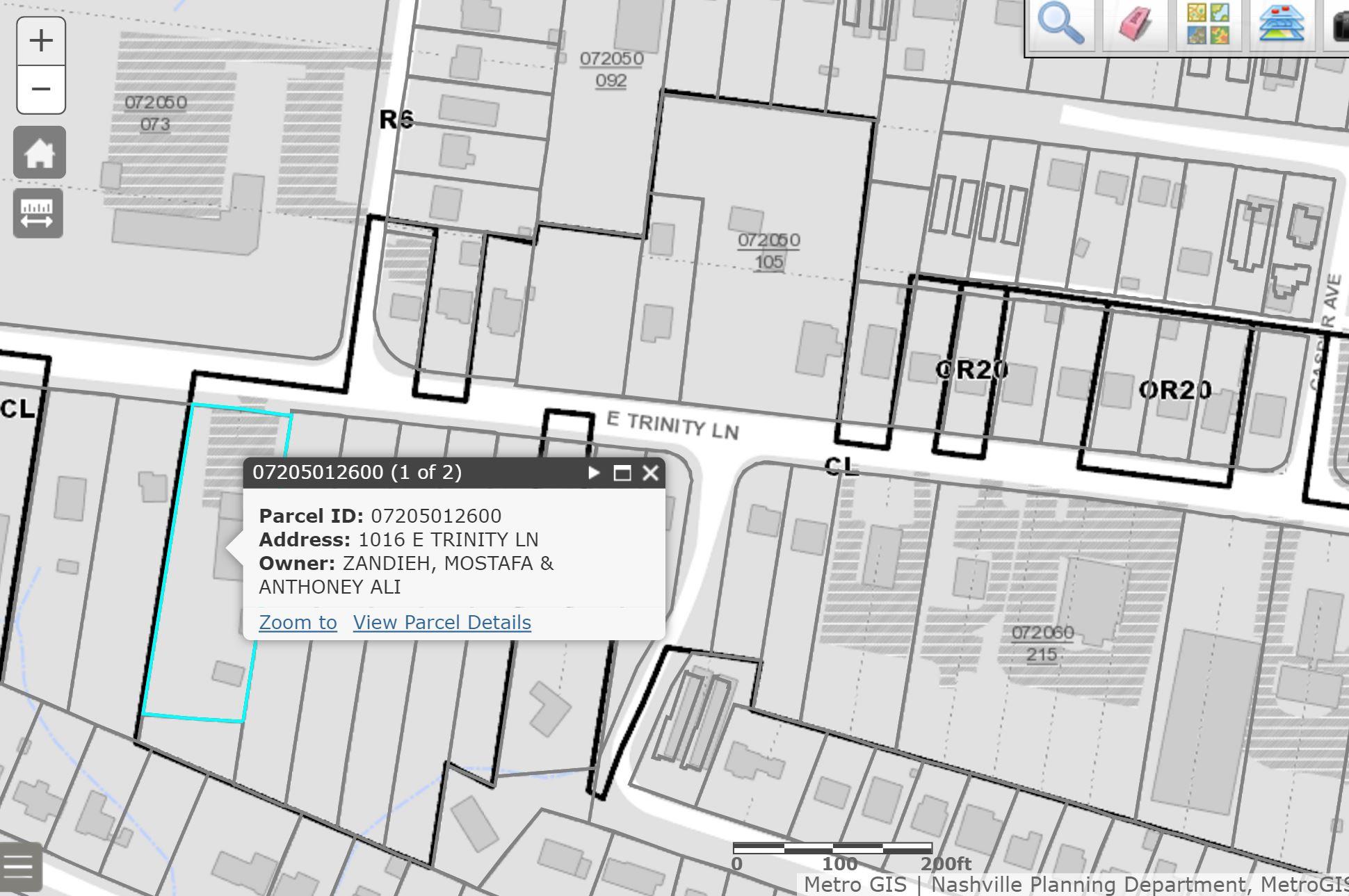
Task: Zoom in the map with plus button
Action: point(41,41)
